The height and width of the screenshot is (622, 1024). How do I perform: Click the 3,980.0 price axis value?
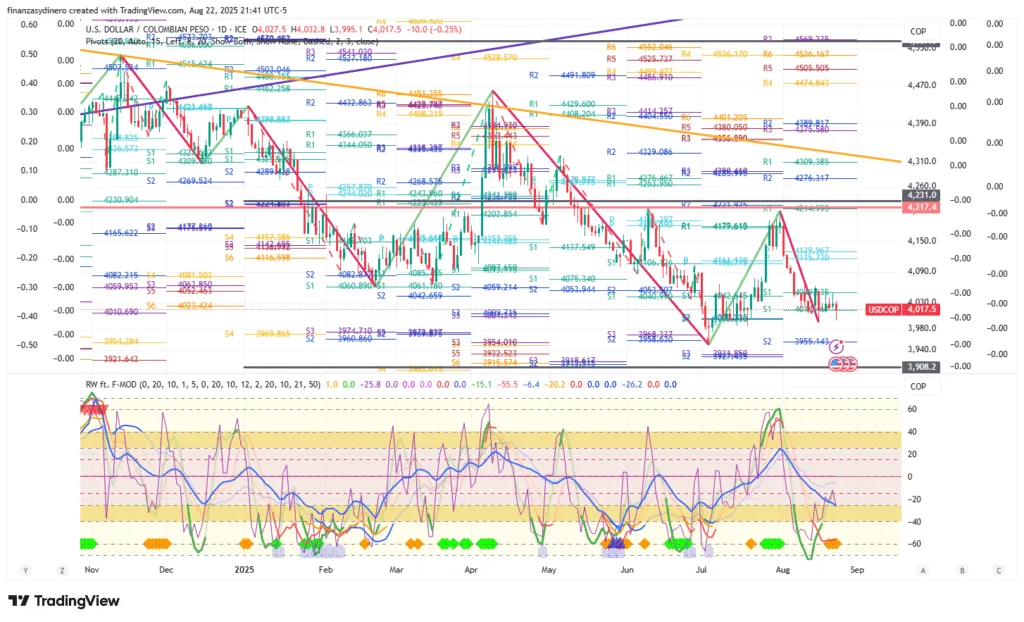point(922,328)
